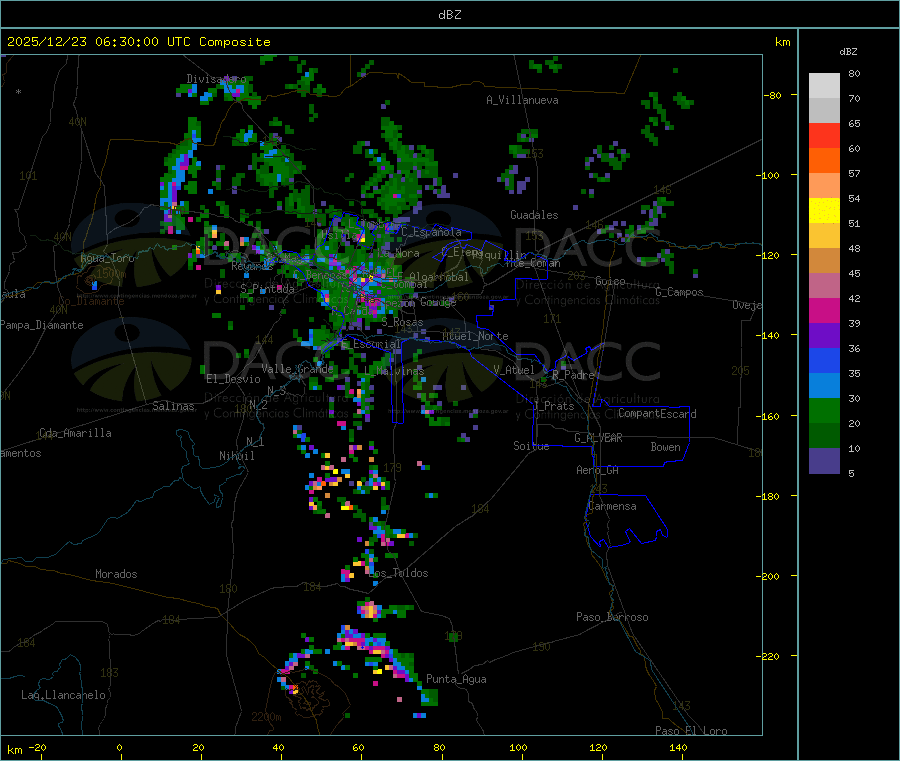
Task: Click the 'Paso_El_Loro' map label
Action: click(x=691, y=731)
